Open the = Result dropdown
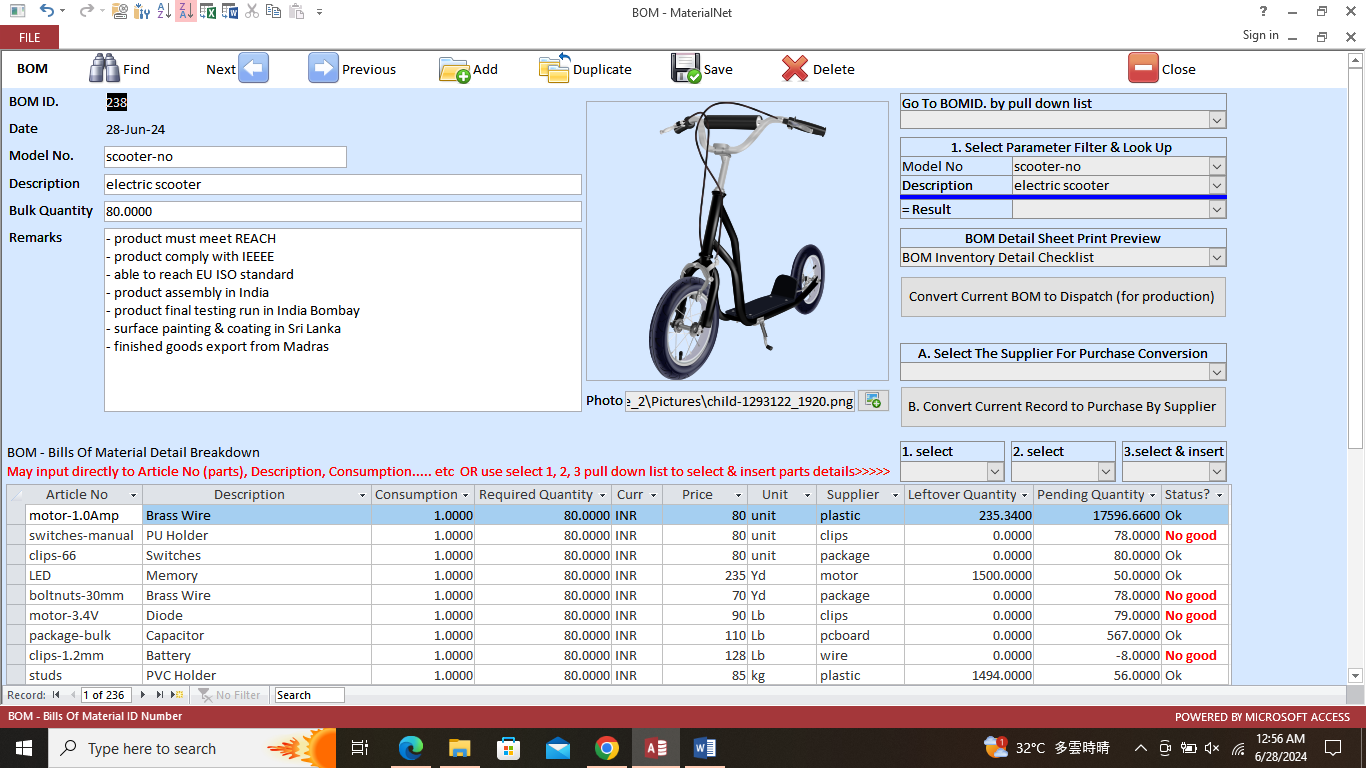Screen dimensions: 1366x768 coord(1217,209)
